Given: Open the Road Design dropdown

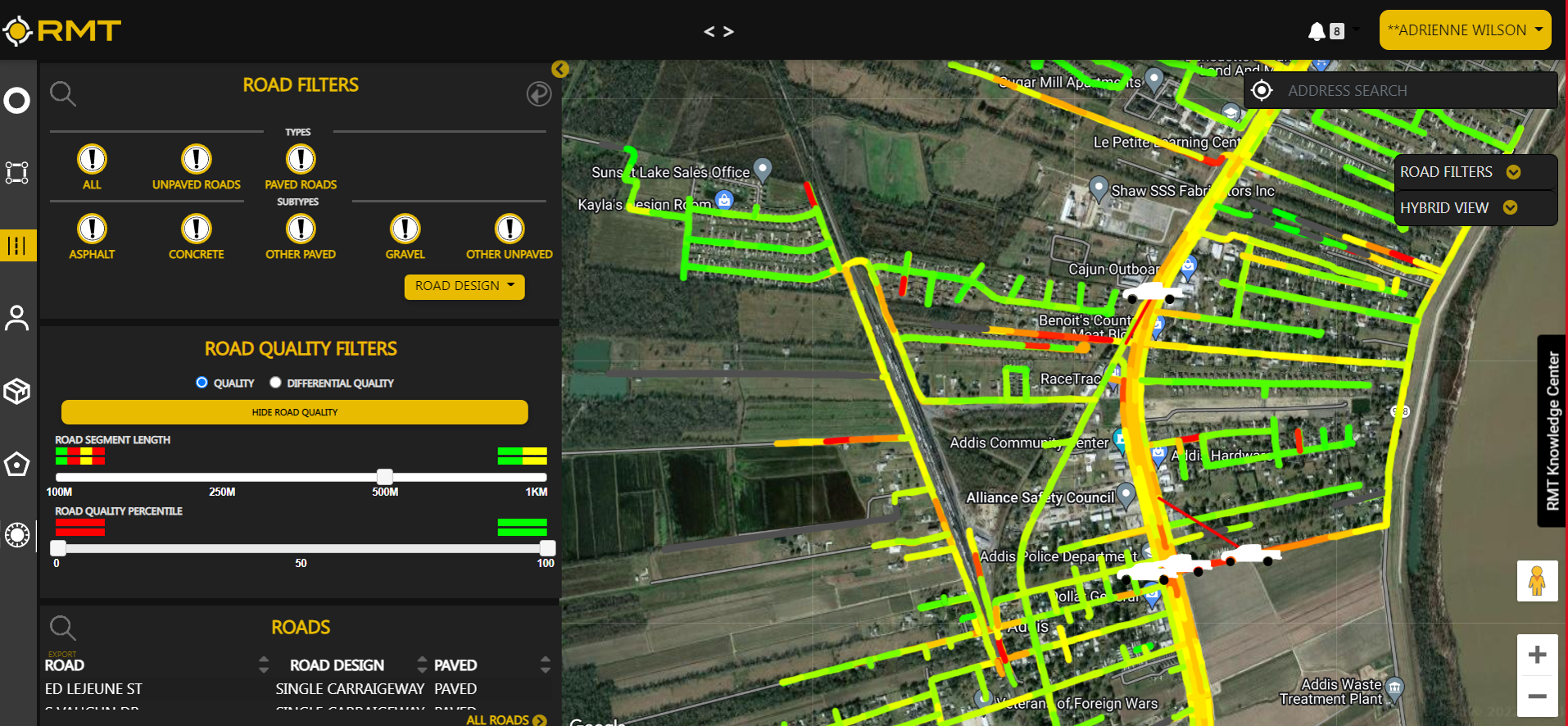Looking at the screenshot, I should click(465, 286).
